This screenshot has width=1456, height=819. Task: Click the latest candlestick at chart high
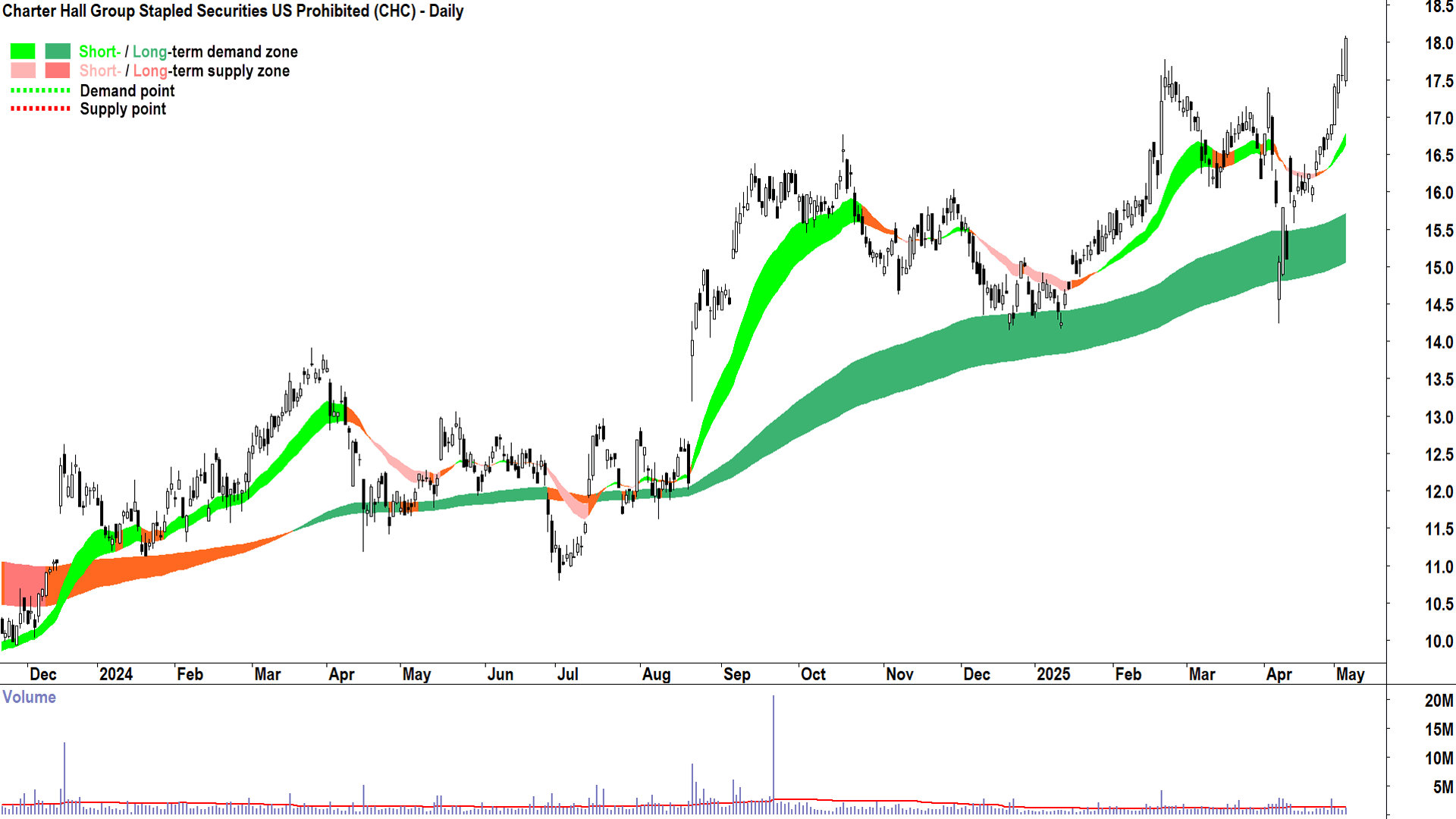click(1345, 59)
